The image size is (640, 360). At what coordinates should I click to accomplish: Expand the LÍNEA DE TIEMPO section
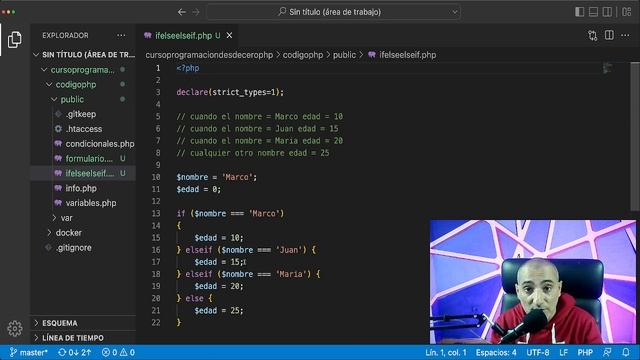point(84,338)
